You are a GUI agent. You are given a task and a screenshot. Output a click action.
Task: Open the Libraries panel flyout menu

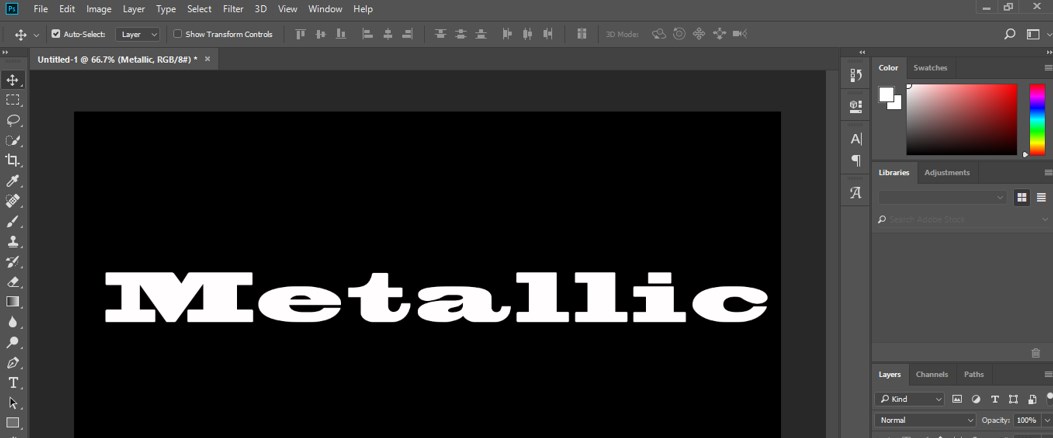1048,173
